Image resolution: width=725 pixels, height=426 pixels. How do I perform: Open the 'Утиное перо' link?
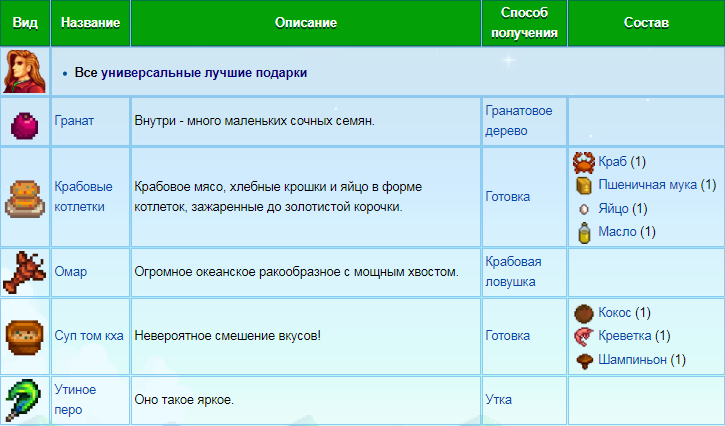[x=75, y=400]
